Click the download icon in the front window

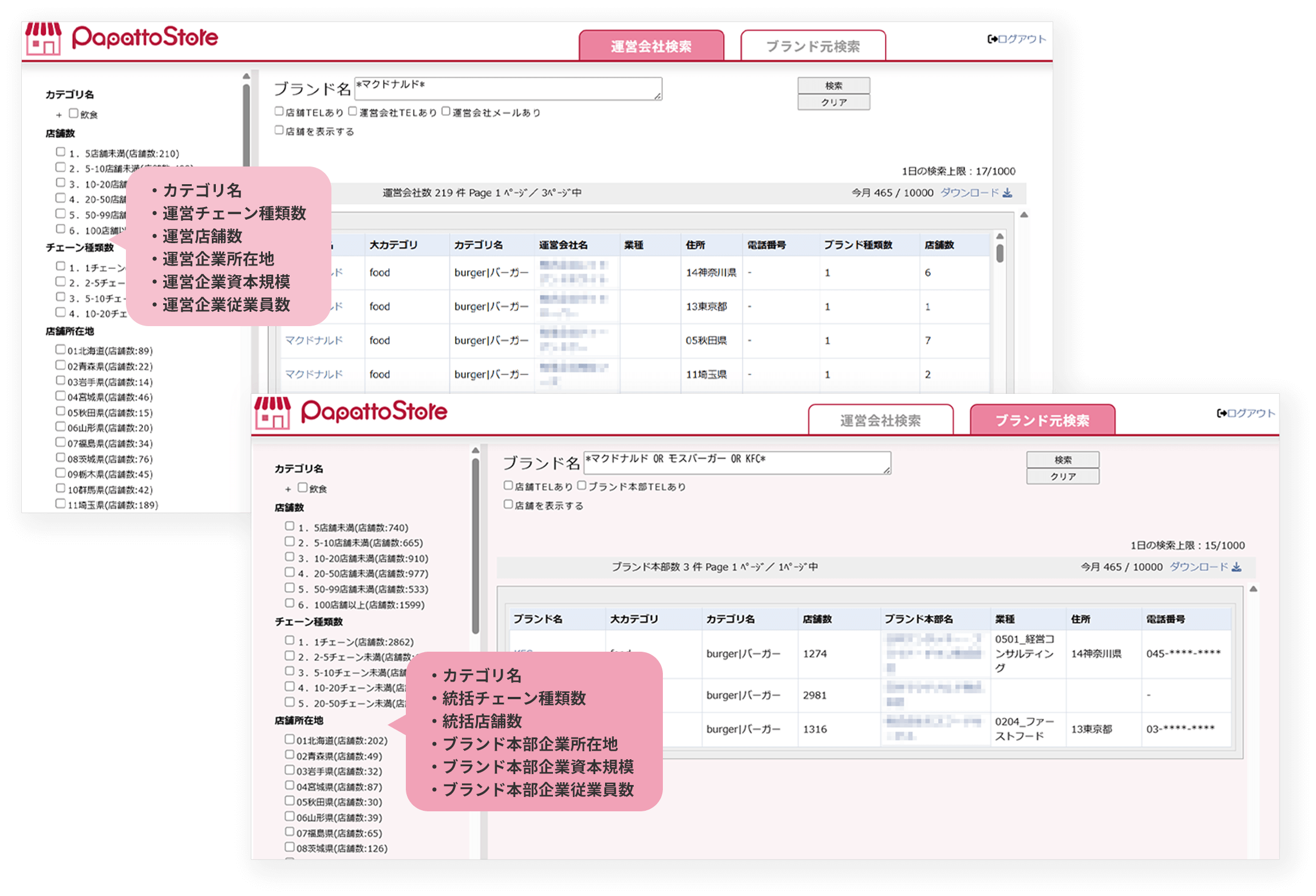tap(1236, 567)
